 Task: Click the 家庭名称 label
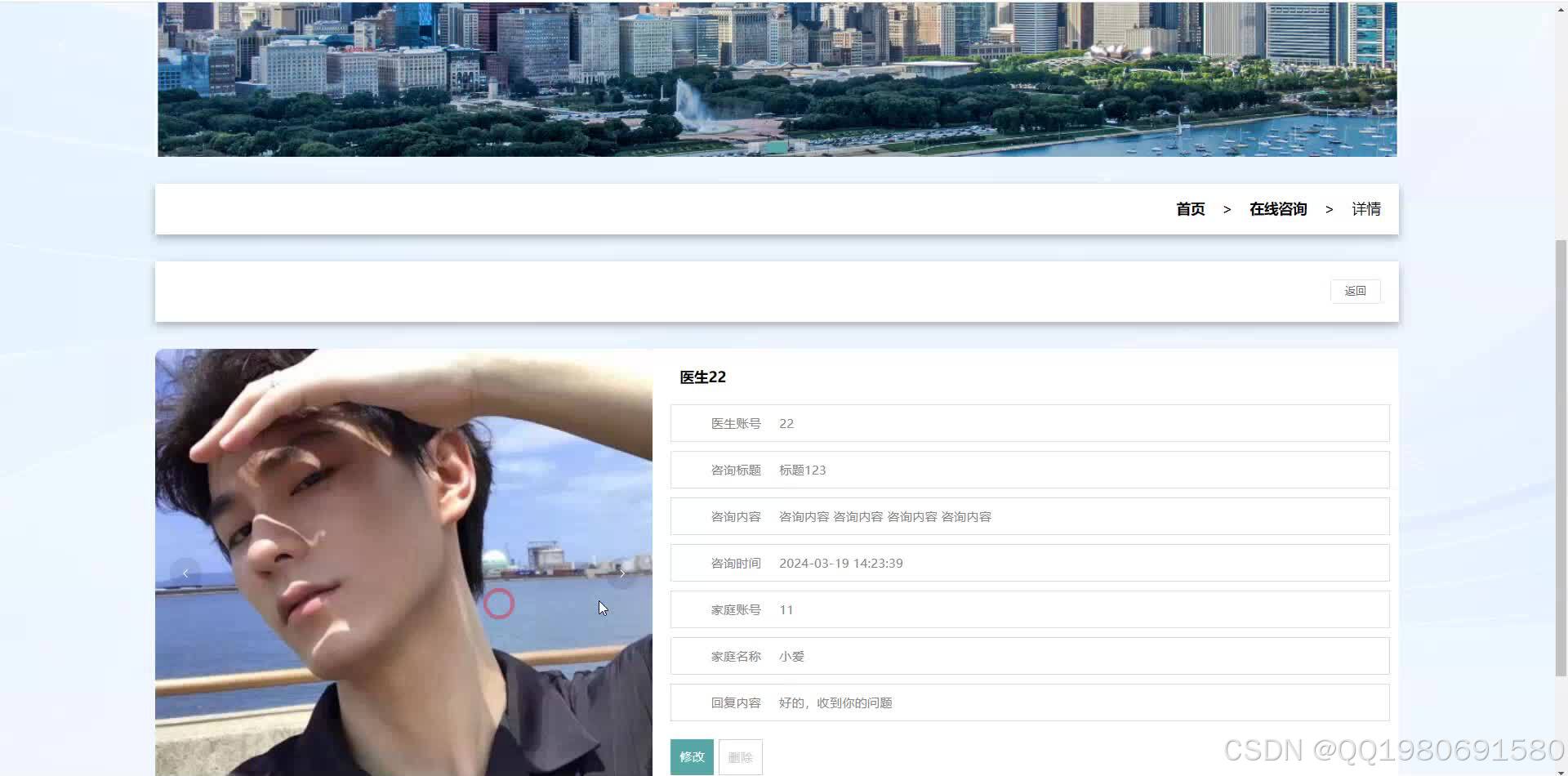point(736,656)
